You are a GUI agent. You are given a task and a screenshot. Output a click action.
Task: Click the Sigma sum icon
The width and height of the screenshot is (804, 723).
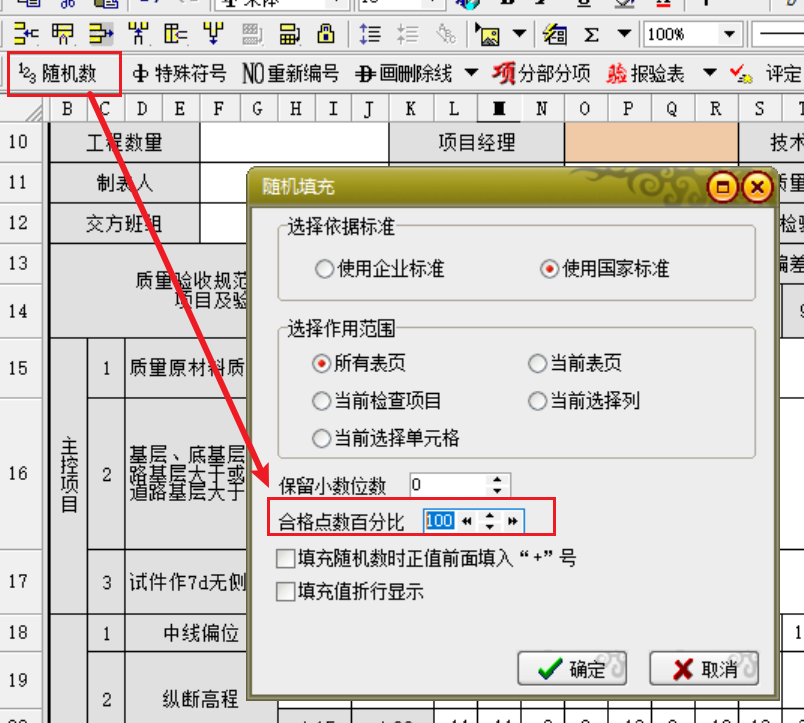coord(592,35)
